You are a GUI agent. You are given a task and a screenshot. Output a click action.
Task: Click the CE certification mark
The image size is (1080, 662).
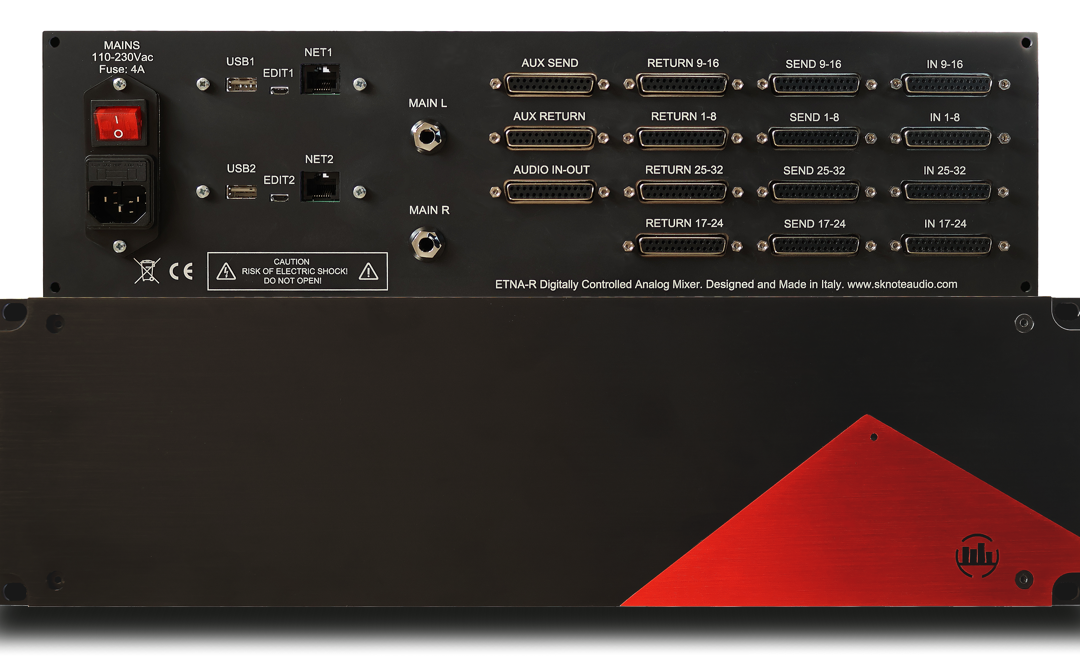coord(181,271)
